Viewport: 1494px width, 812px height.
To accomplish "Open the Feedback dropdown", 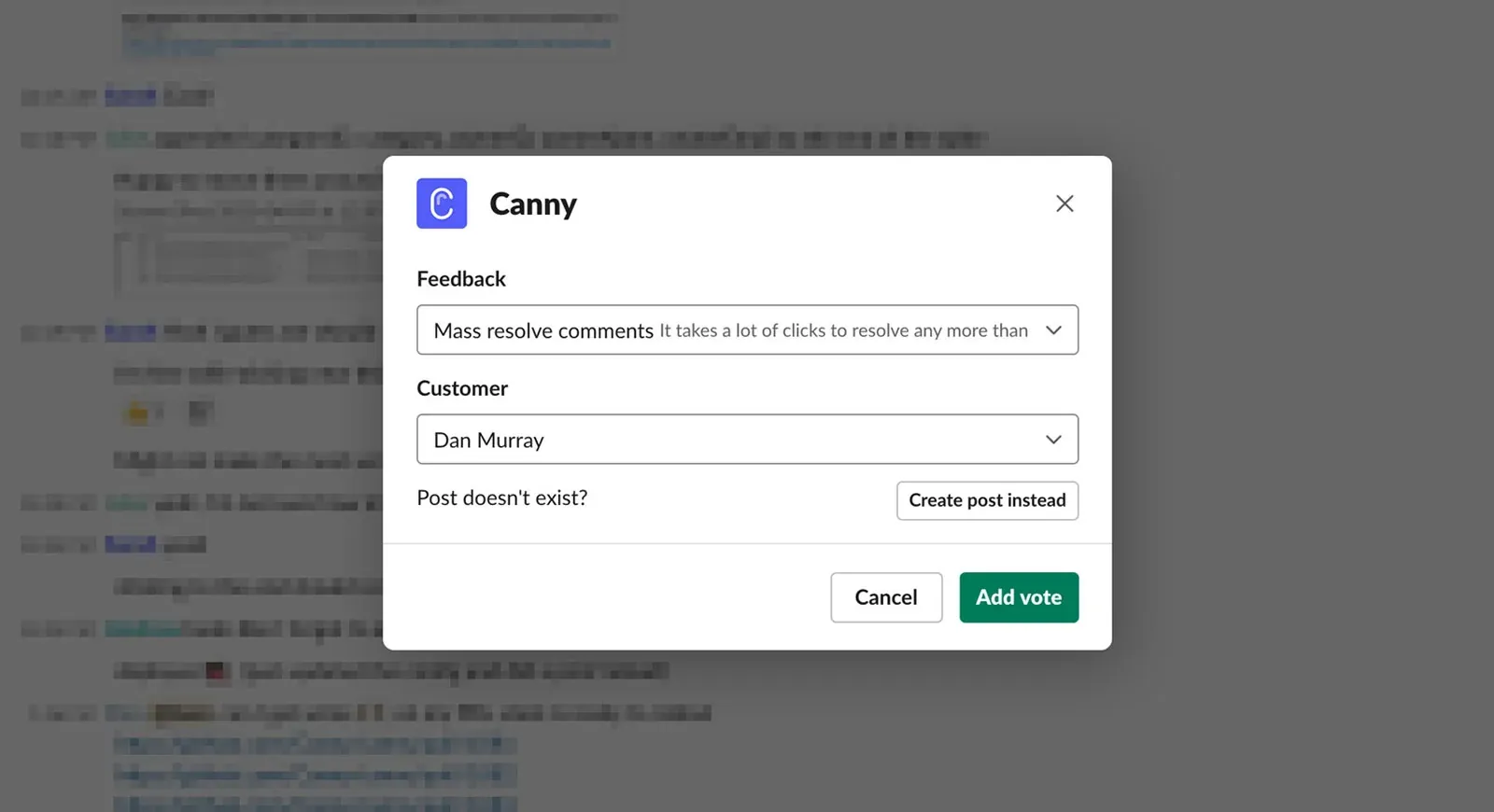I will (747, 329).
